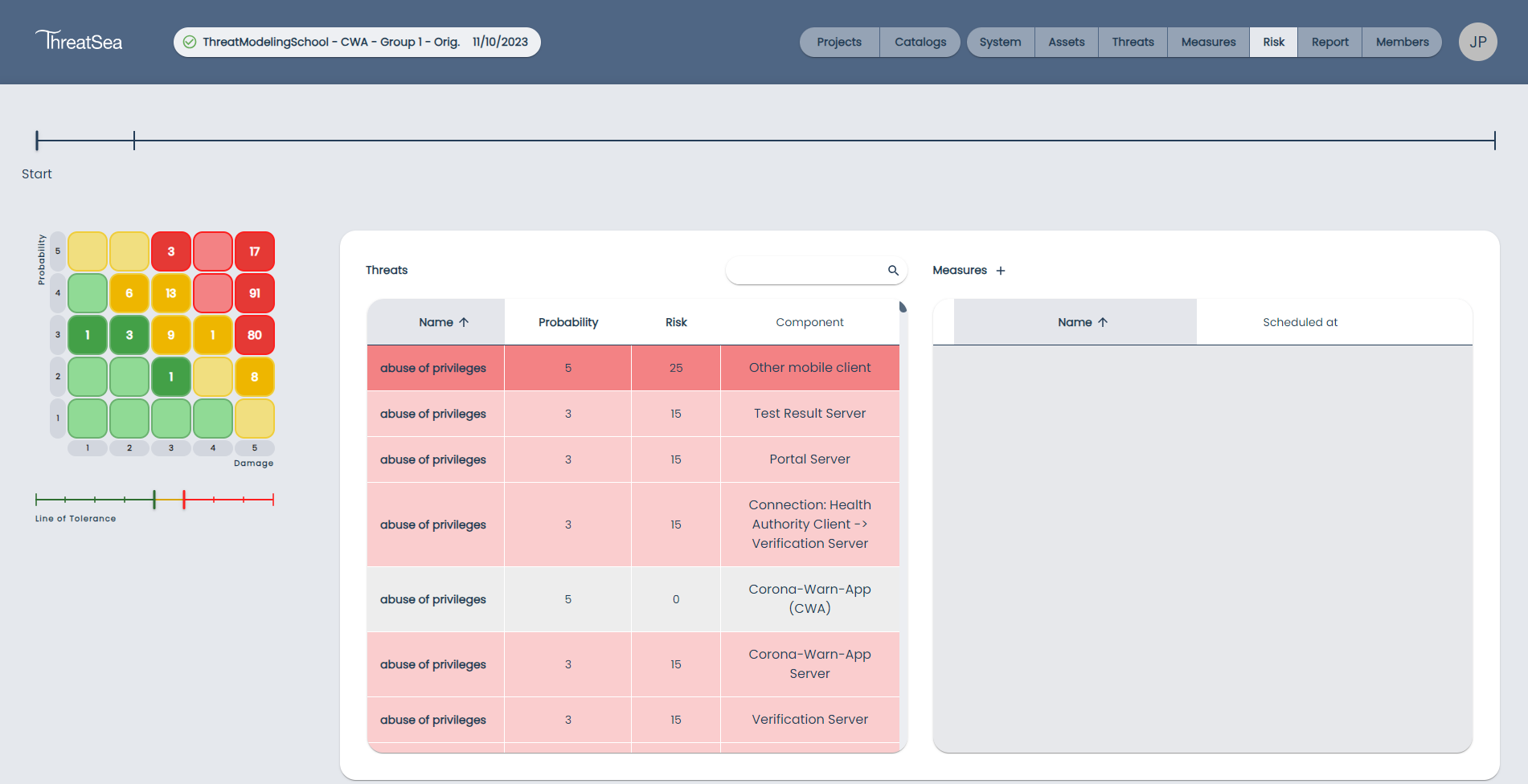The image size is (1528, 784).
Task: Click inside the Threats search field
Action: pyautogui.click(x=804, y=271)
